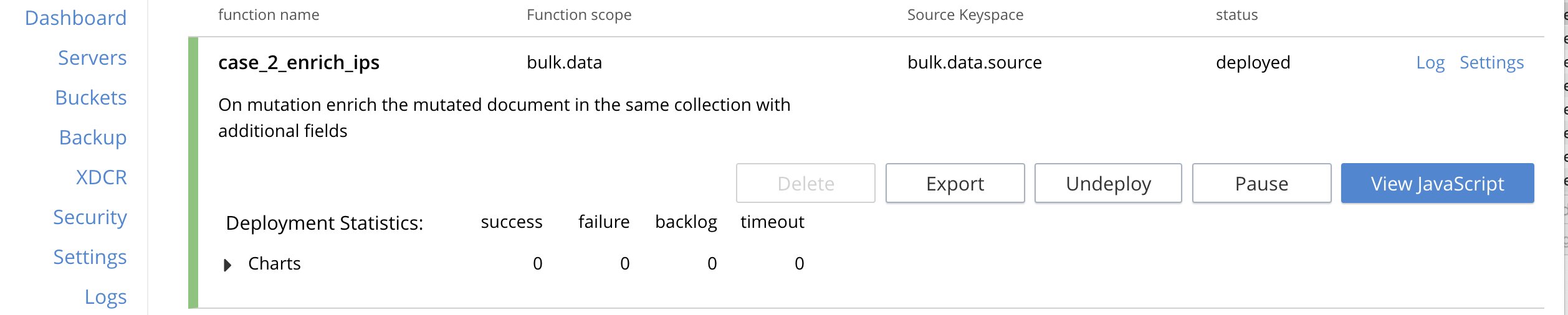
Task: Click View JavaScript button
Action: pyautogui.click(x=1437, y=184)
